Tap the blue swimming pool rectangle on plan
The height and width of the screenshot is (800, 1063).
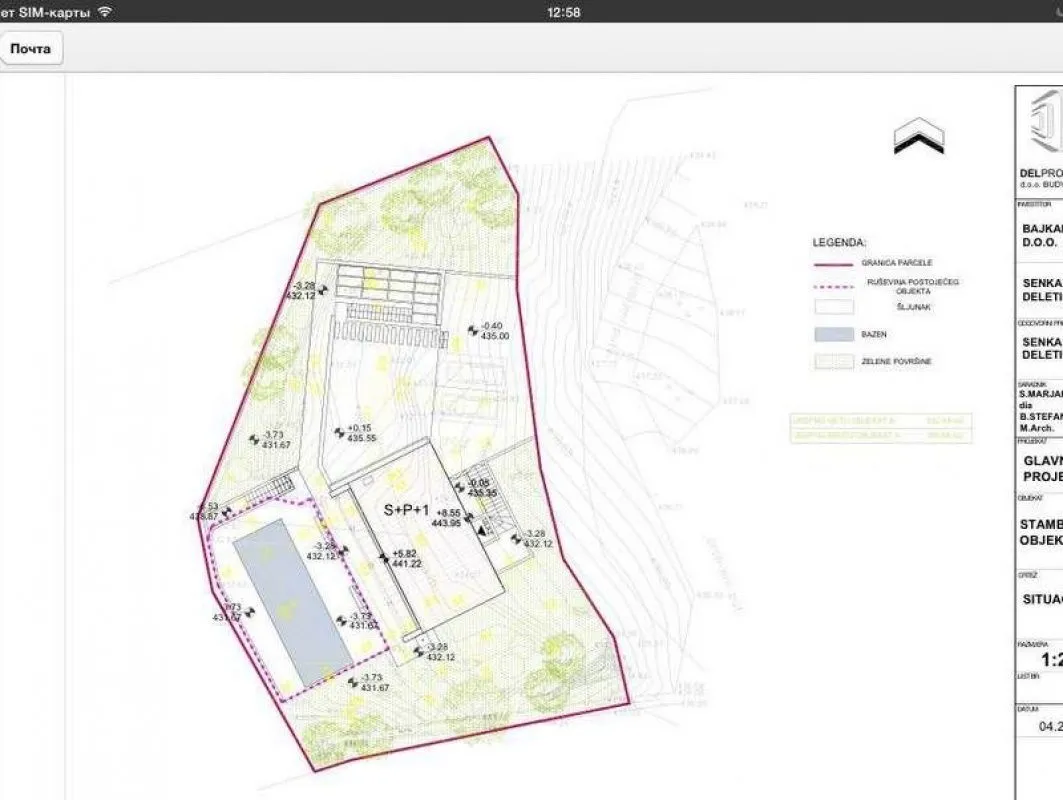[292, 602]
